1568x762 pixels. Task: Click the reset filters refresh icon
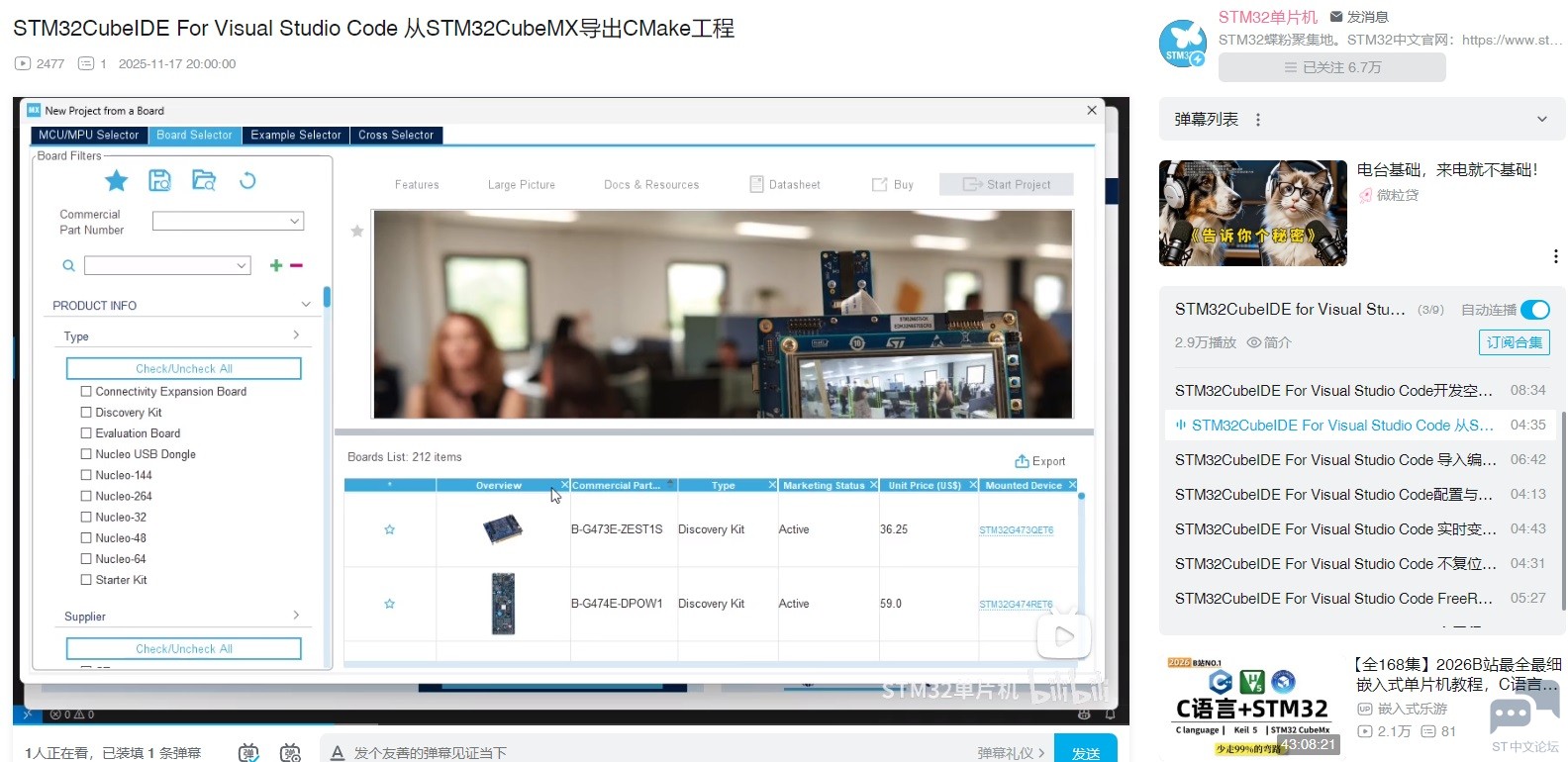247,180
